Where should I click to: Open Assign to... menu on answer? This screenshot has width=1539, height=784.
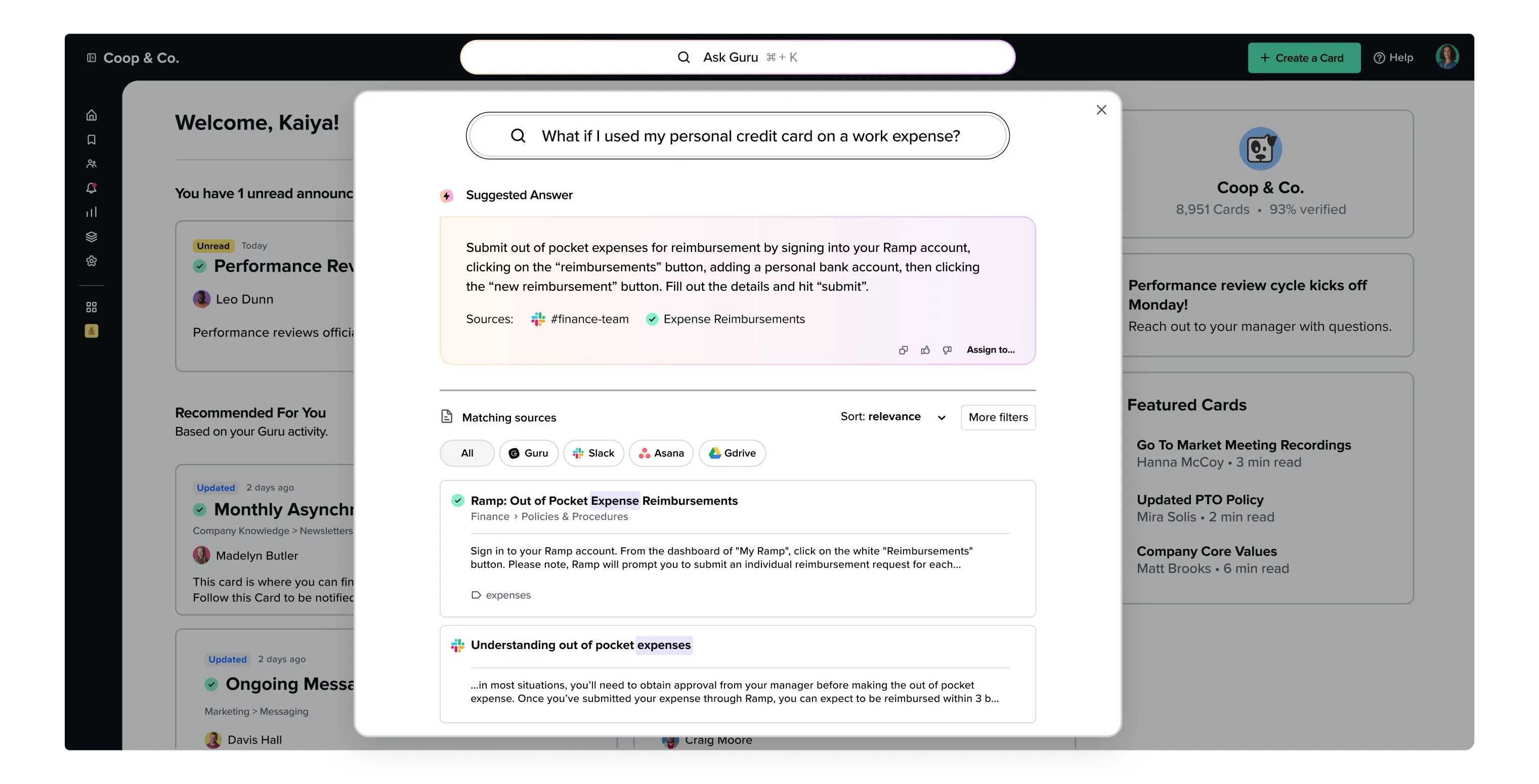click(x=990, y=350)
